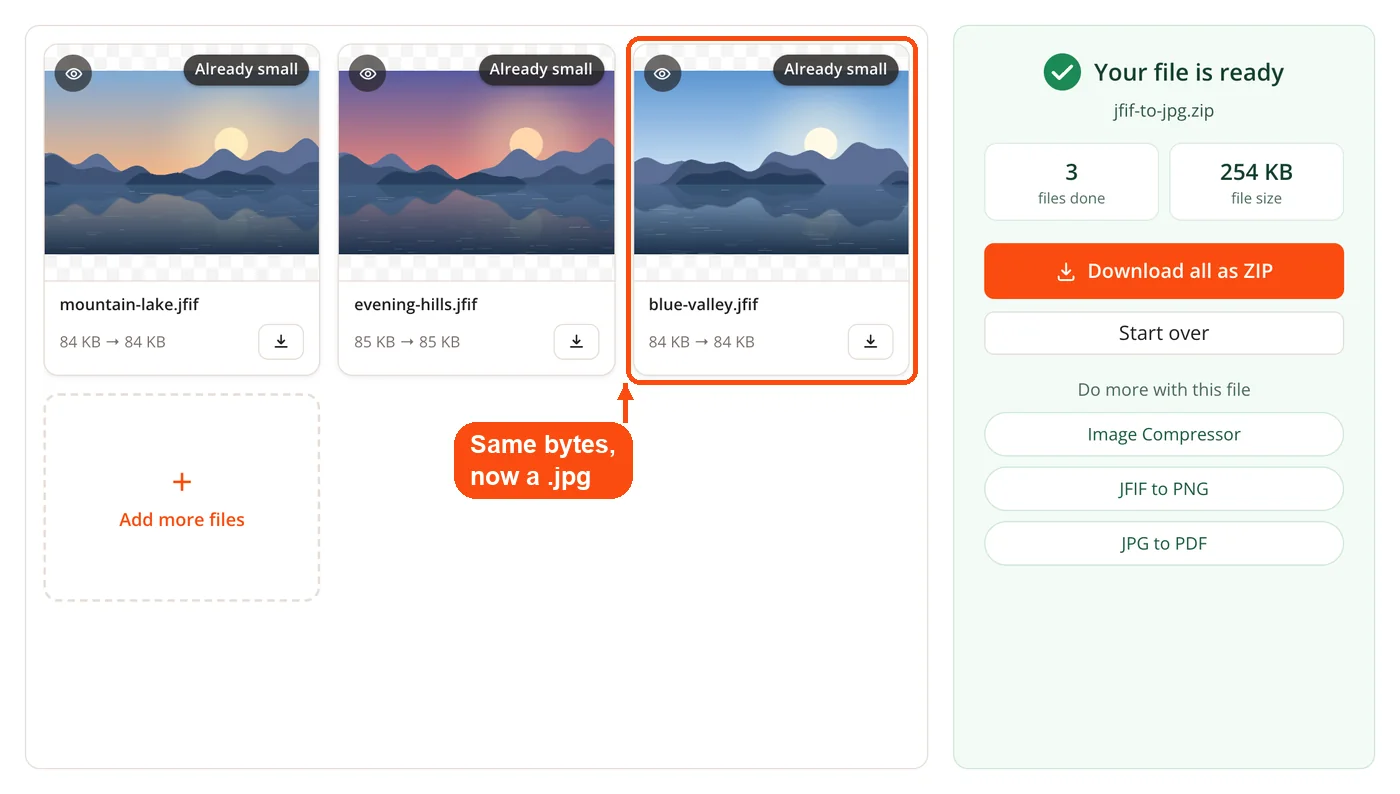Click mountain-lake.jfif's '84 KB → 84 KB' text
The width and height of the screenshot is (1400, 794).
tap(112, 342)
